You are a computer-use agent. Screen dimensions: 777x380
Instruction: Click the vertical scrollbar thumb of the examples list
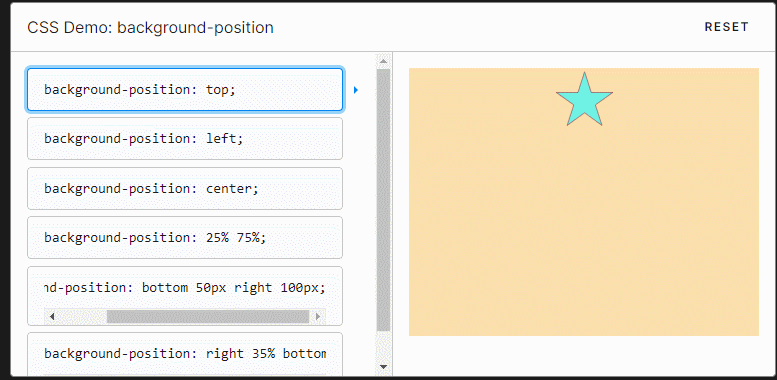(x=384, y=200)
